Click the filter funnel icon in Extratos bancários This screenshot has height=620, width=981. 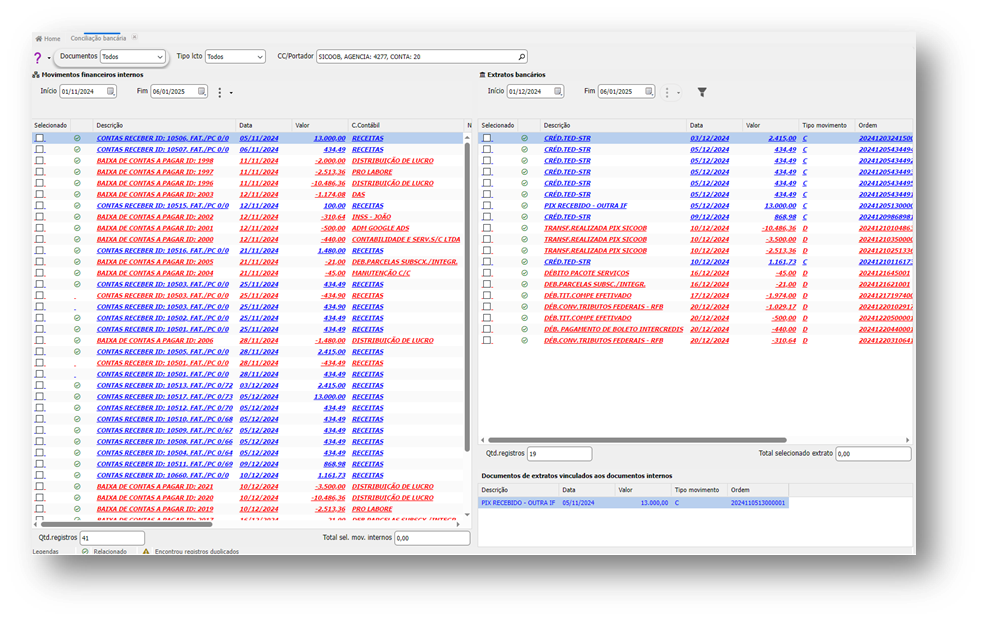[702, 92]
